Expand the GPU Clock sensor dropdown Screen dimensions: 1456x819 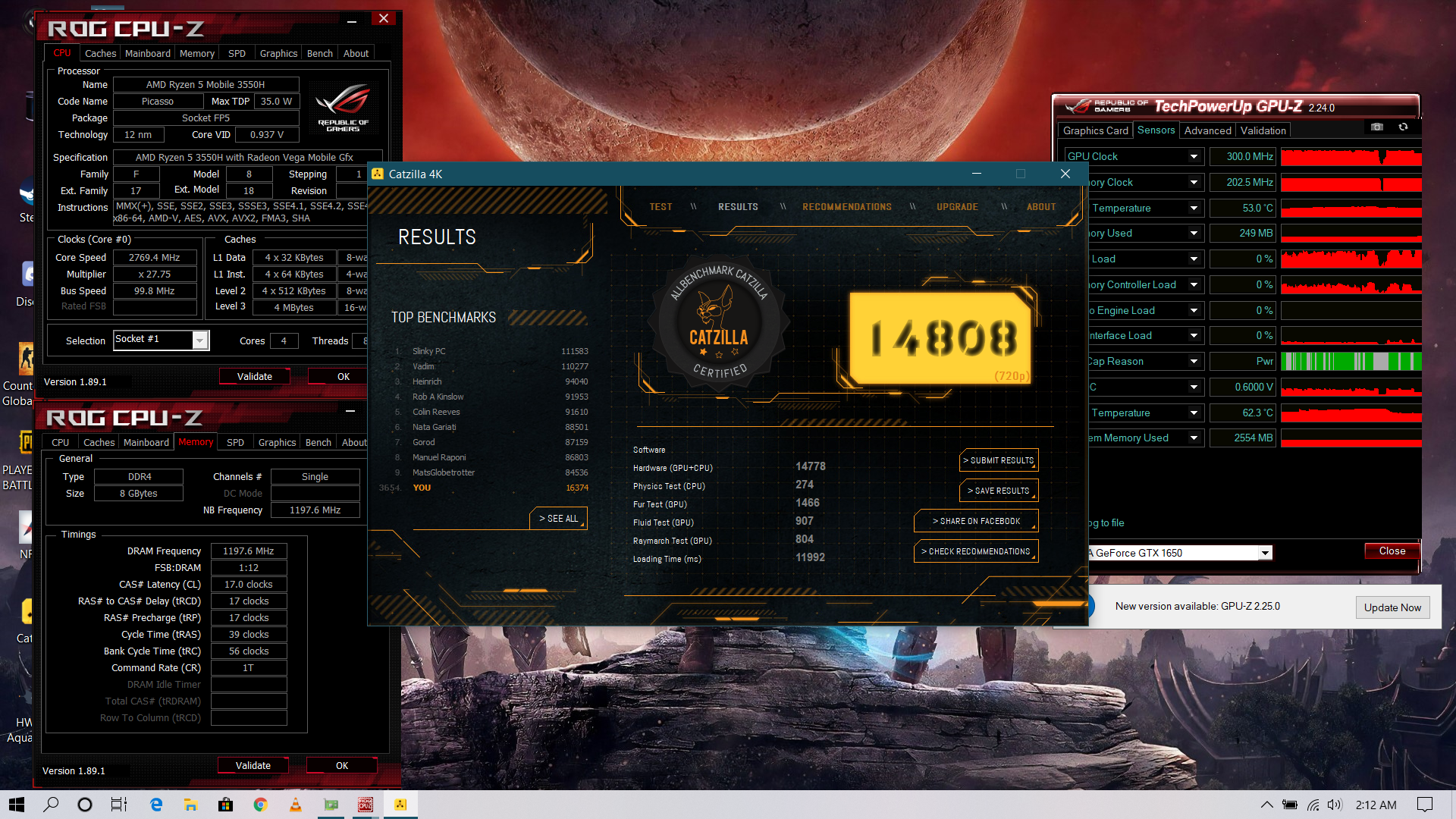(x=1194, y=157)
